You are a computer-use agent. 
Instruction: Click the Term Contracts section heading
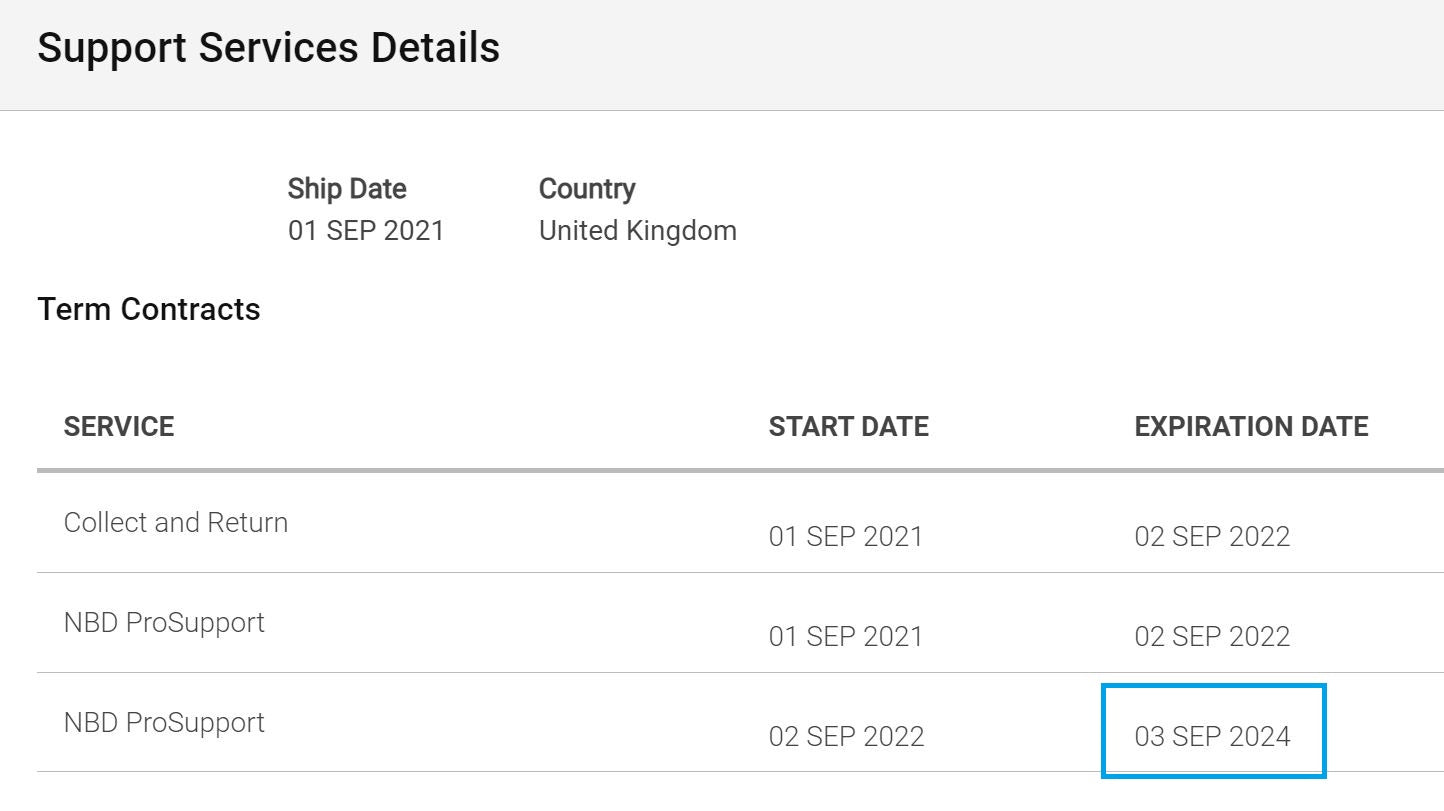coord(149,309)
